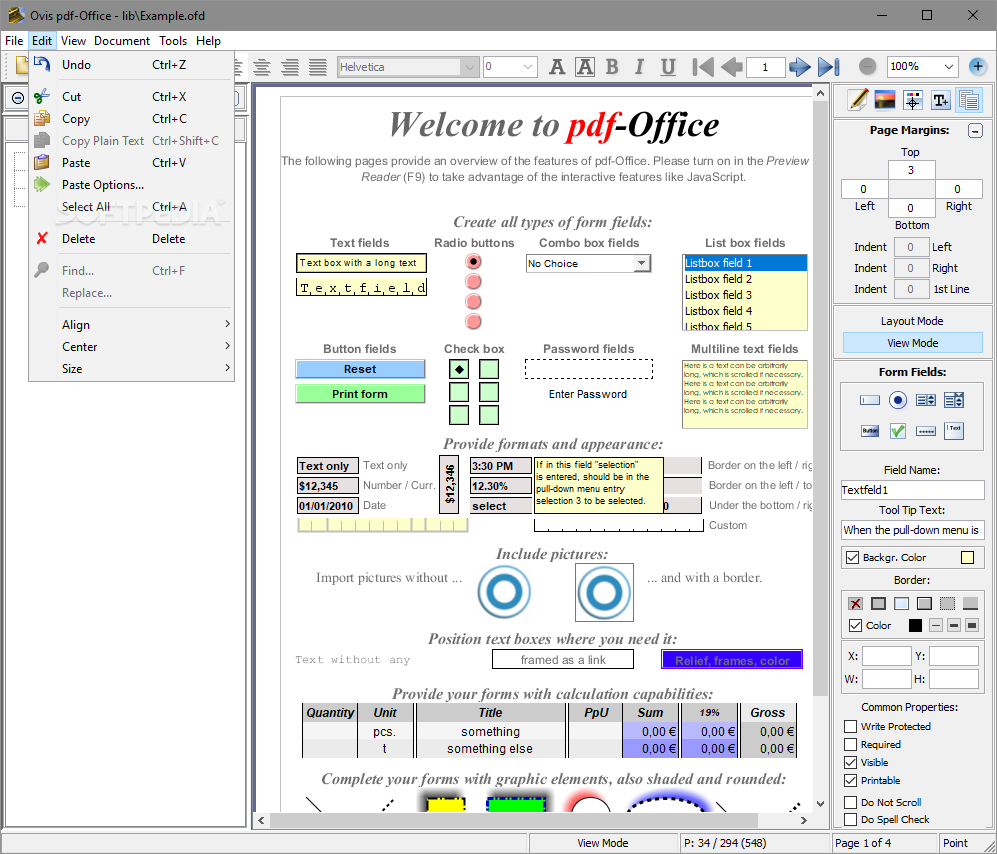Click the outlined letter A icon

(x=584, y=66)
